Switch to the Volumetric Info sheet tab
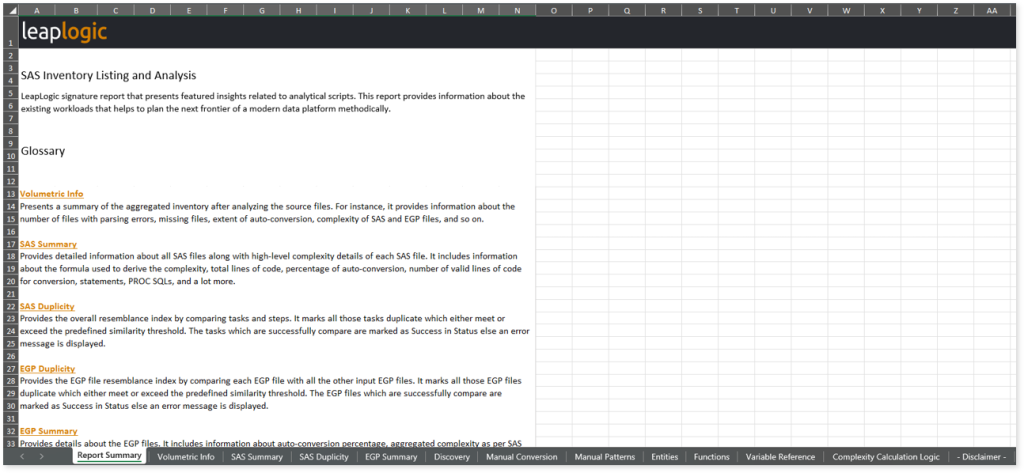Viewport: 1024px width, 473px height. tap(186, 457)
